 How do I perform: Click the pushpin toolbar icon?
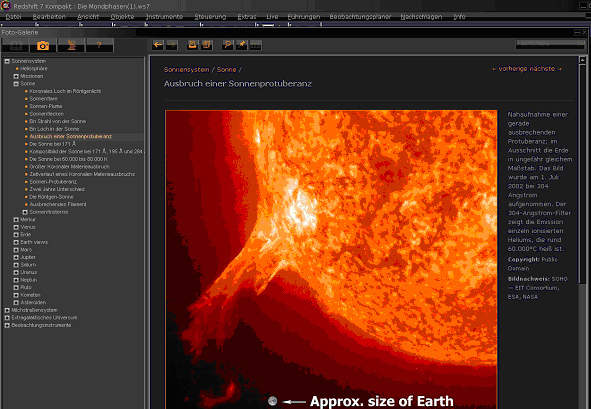[x=241, y=45]
